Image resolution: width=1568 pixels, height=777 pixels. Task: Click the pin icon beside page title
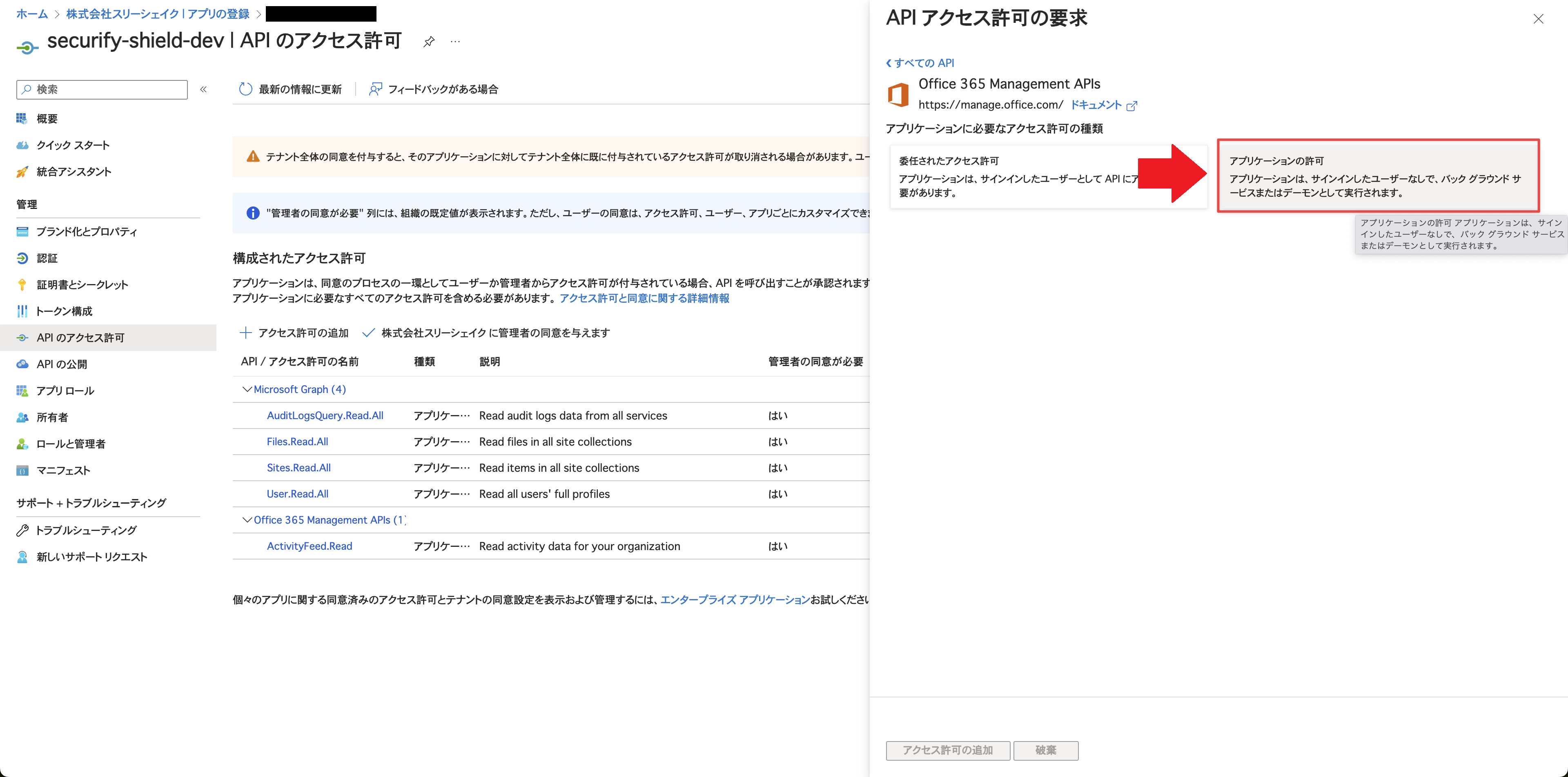(x=429, y=41)
